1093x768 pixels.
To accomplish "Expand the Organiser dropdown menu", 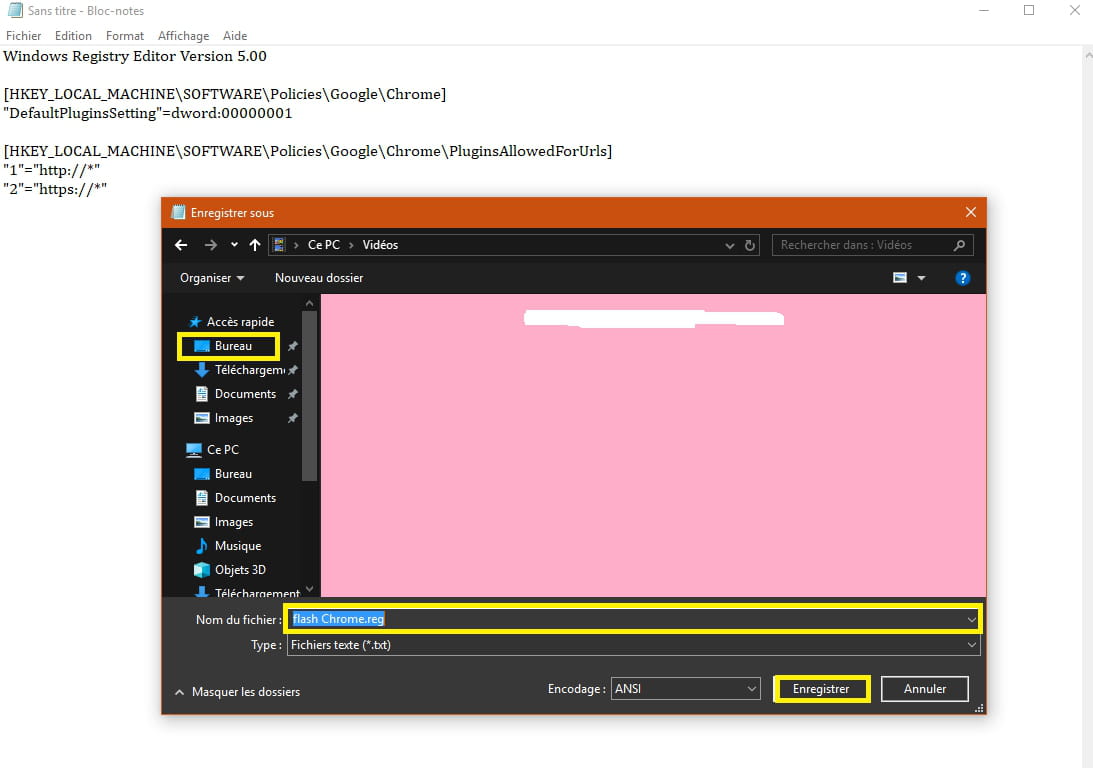I will (x=212, y=278).
